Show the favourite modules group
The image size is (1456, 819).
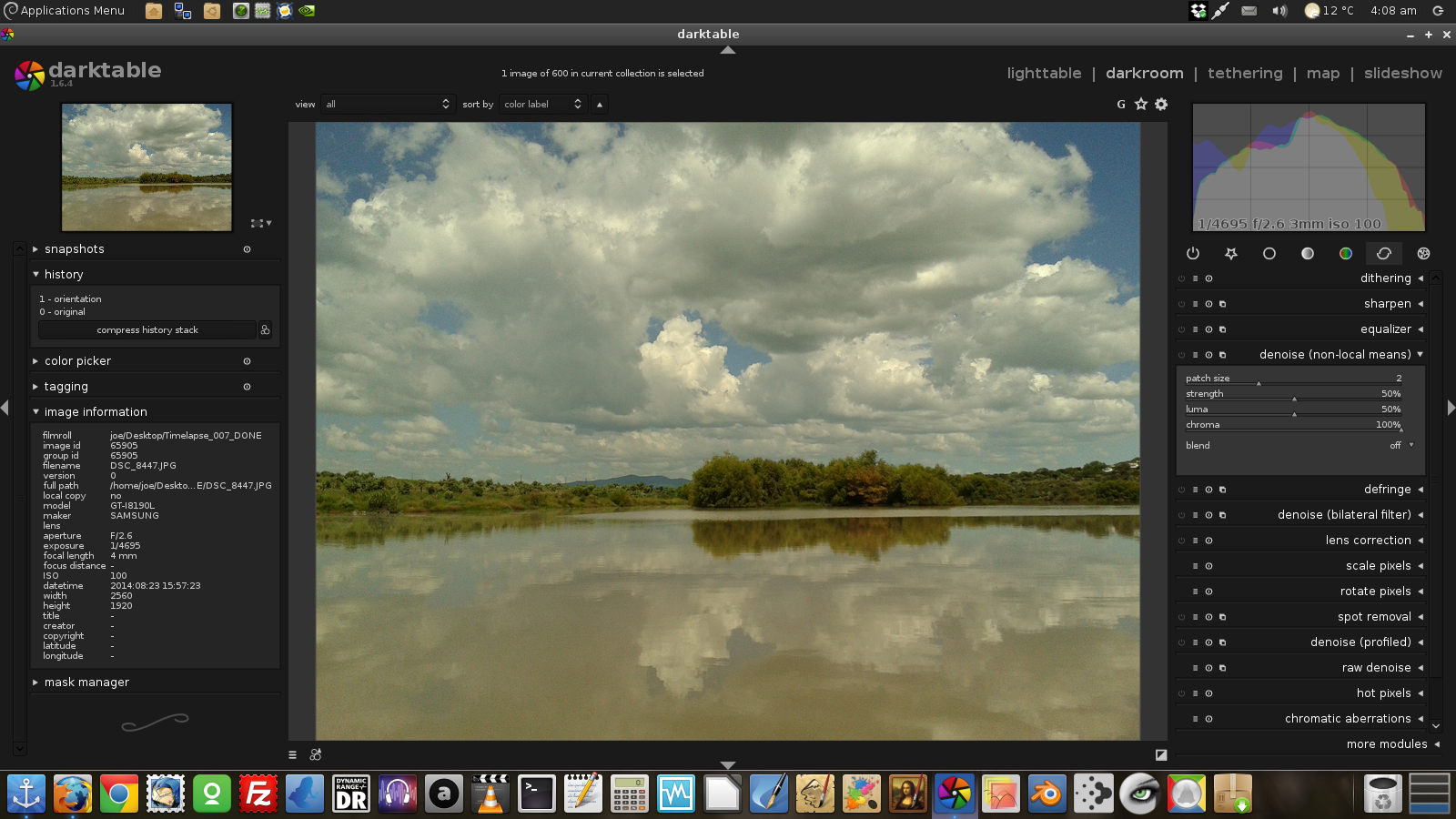1231,254
